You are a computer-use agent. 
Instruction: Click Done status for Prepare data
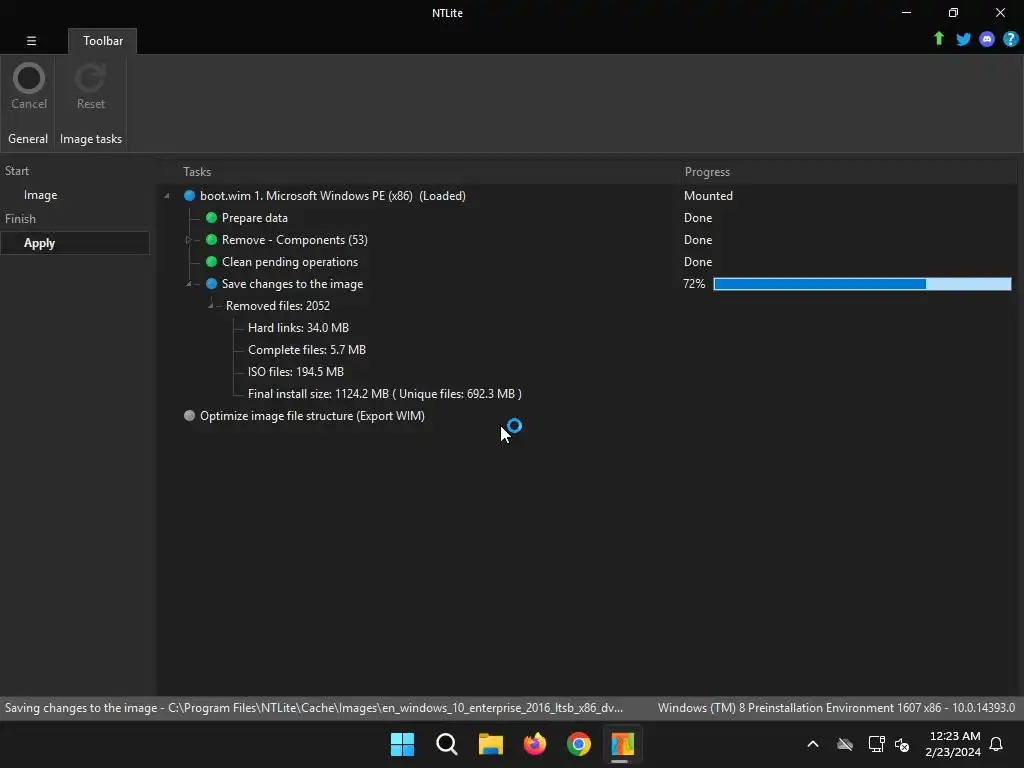(697, 217)
